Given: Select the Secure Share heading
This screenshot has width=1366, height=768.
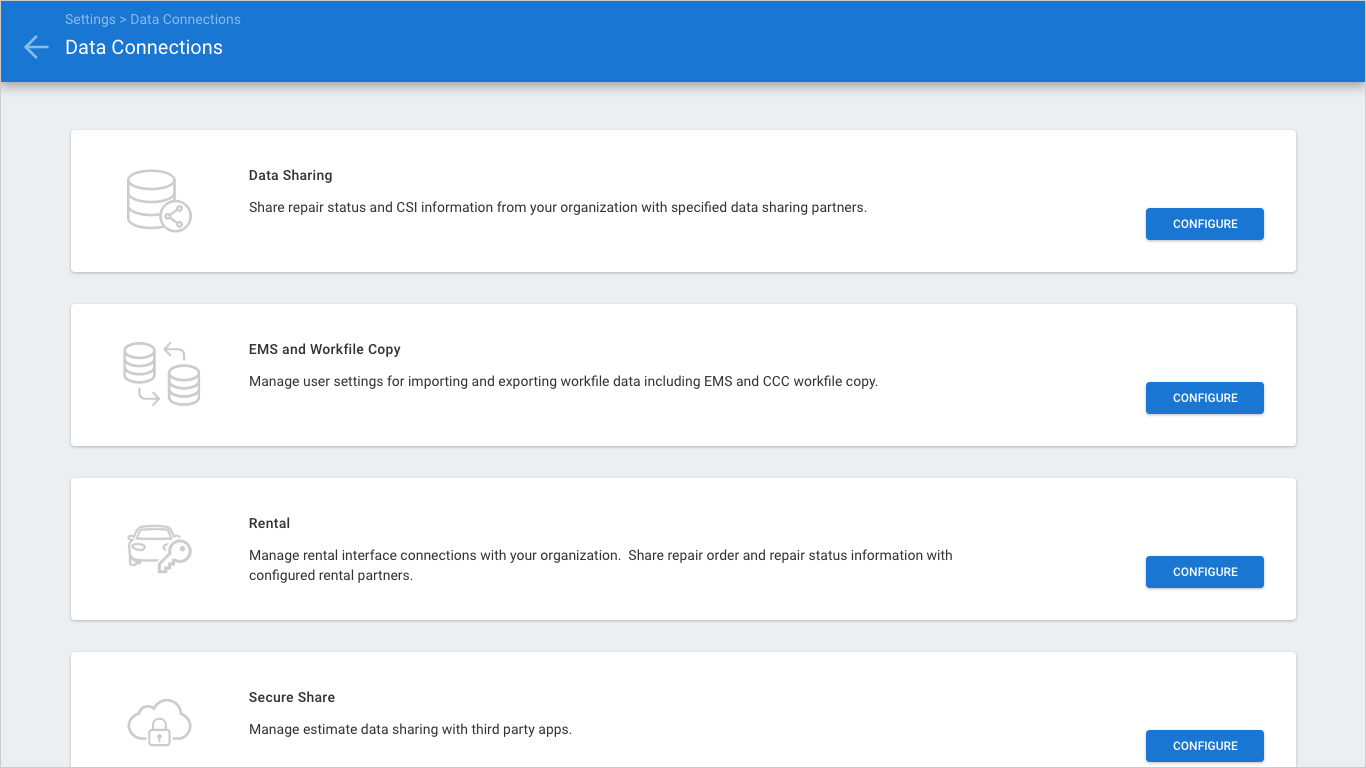Looking at the screenshot, I should (x=292, y=697).
